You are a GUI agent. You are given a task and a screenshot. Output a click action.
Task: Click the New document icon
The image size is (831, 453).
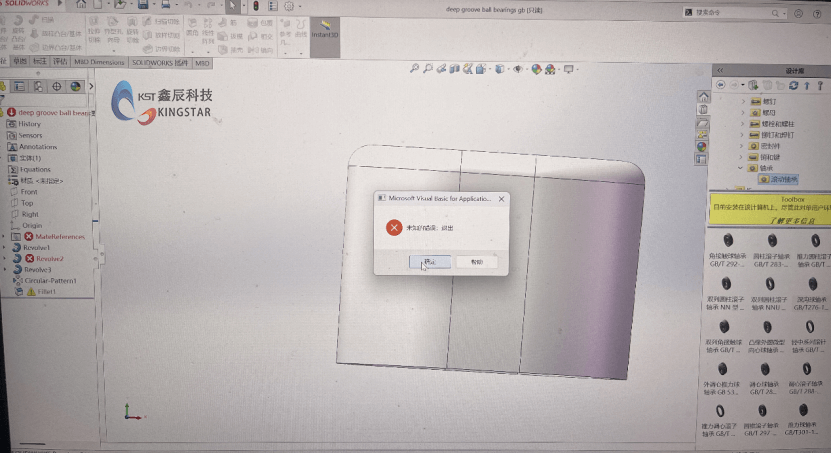pos(99,5)
